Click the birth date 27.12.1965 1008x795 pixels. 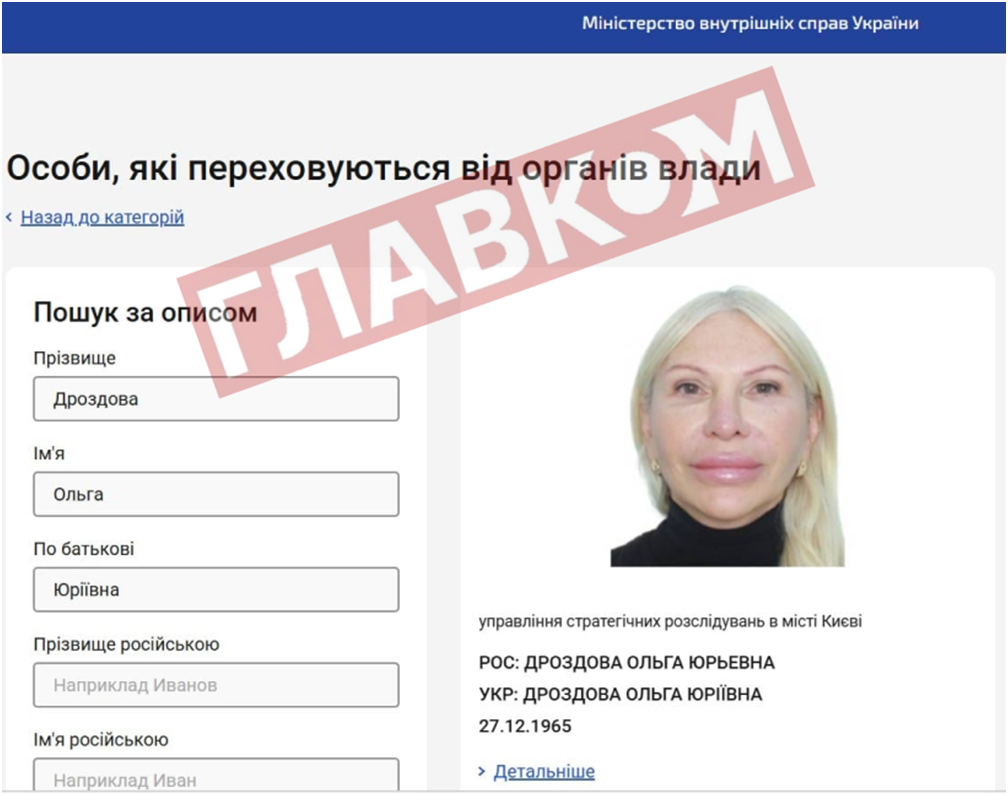(525, 726)
